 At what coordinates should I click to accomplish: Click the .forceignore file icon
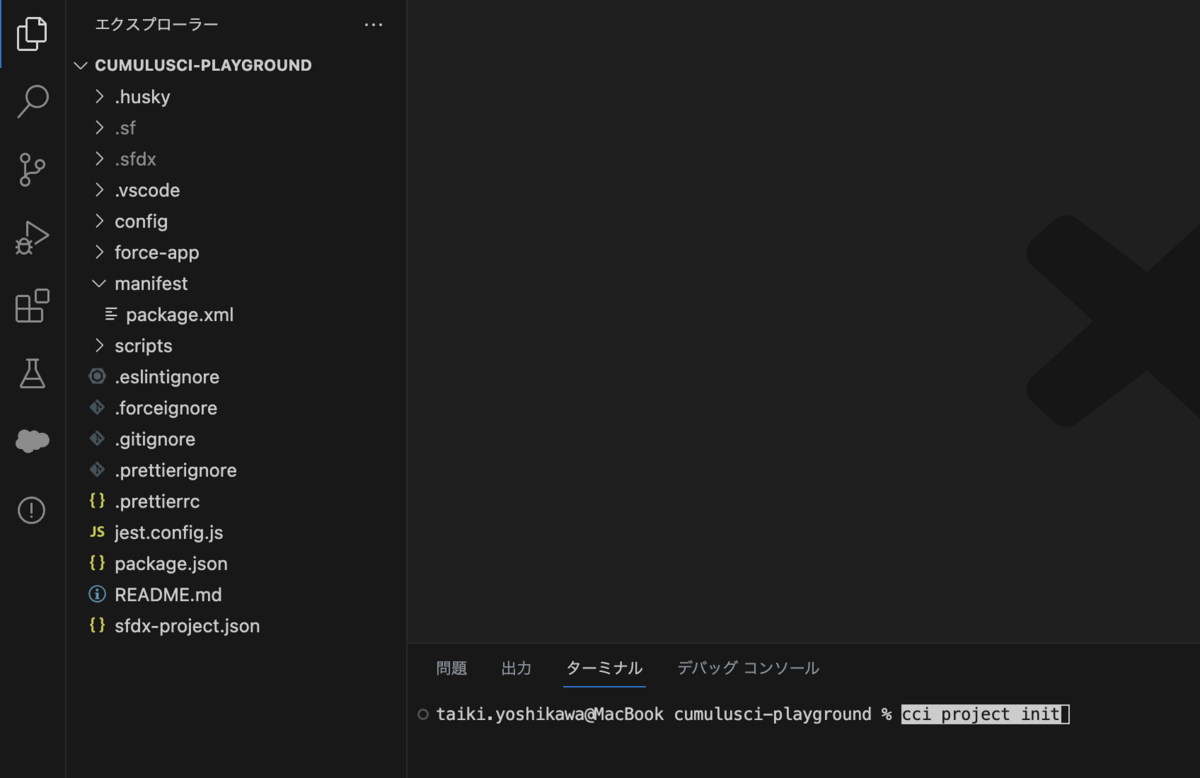97,408
